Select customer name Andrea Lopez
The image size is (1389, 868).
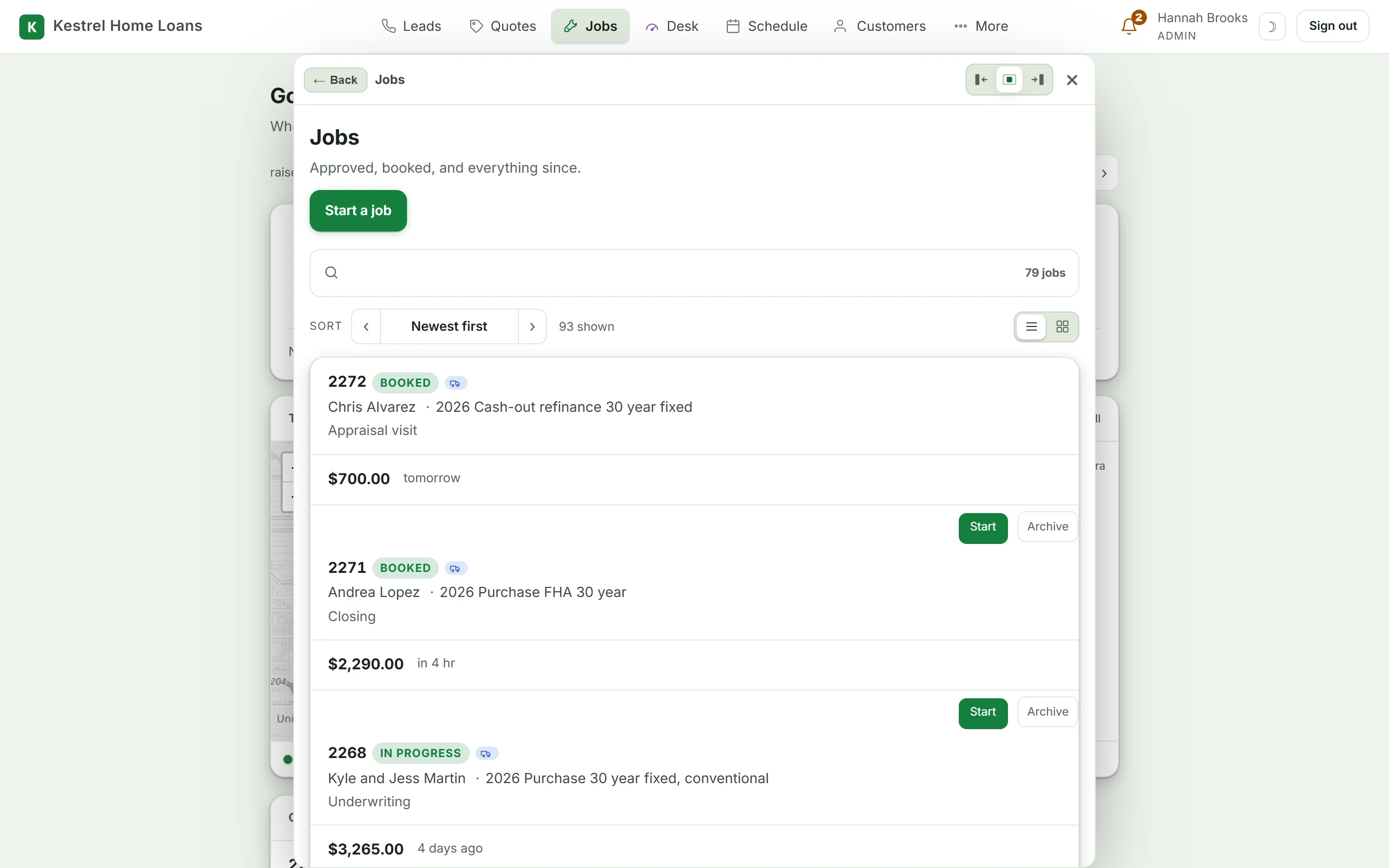point(374,593)
